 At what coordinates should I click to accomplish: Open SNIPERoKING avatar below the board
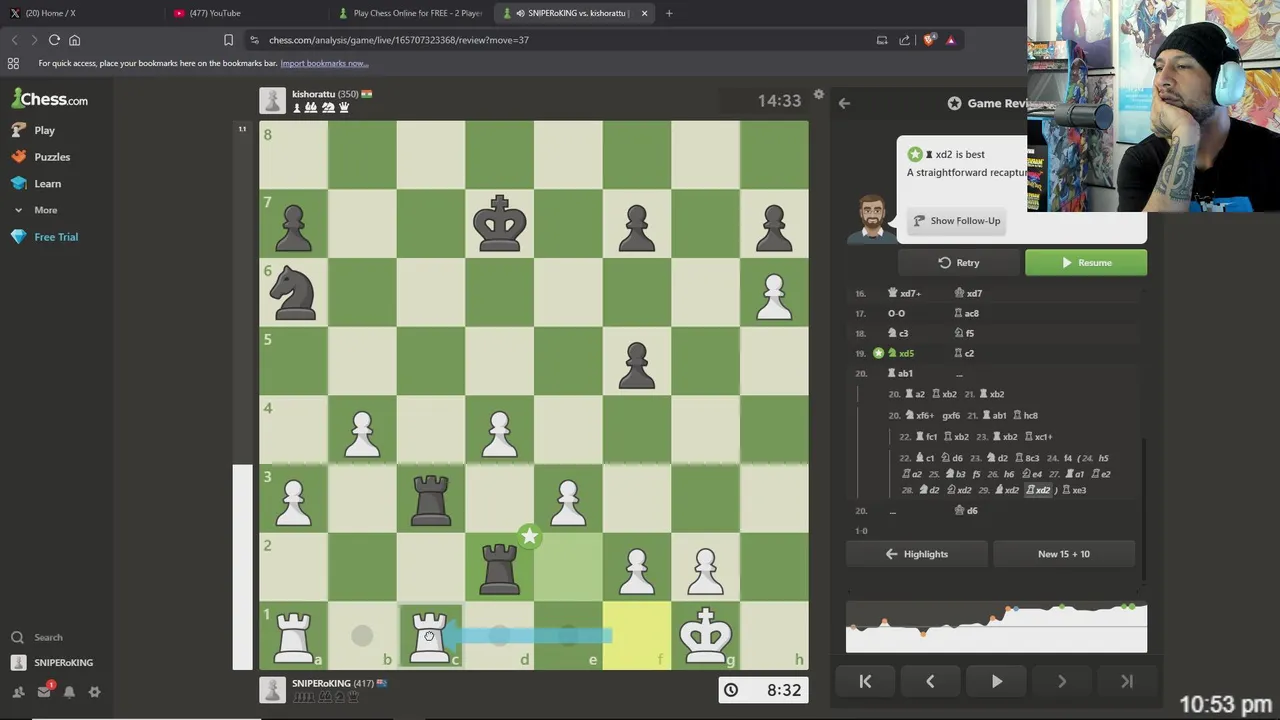click(x=272, y=690)
